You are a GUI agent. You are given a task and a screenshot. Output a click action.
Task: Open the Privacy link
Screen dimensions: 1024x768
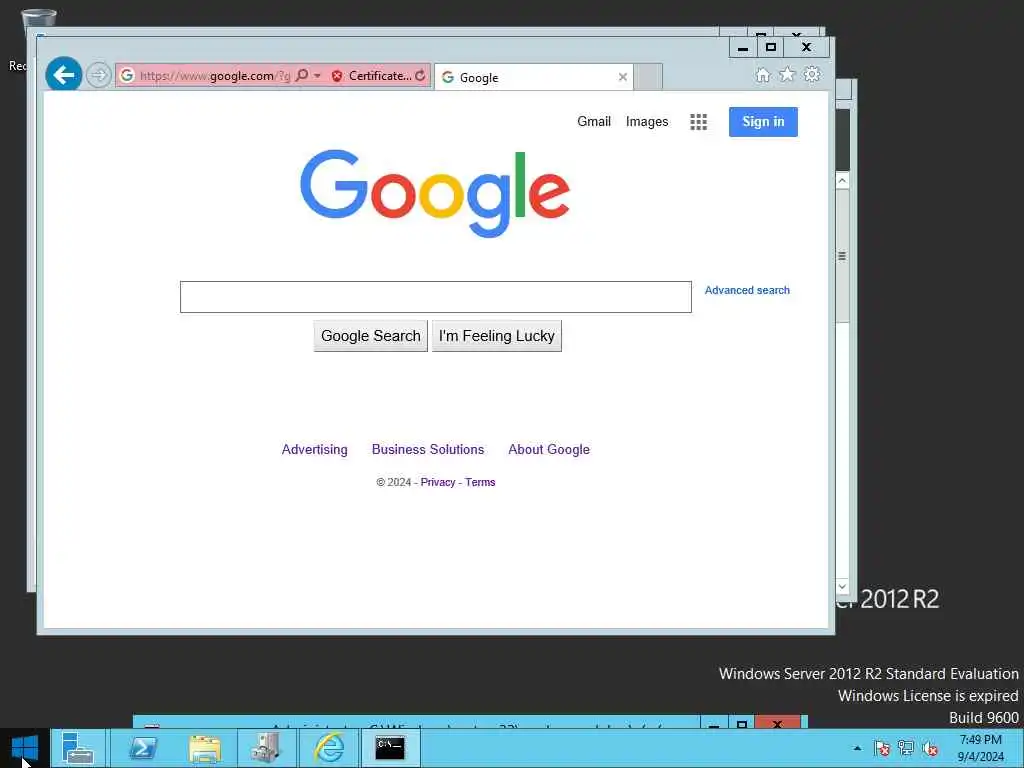click(x=438, y=482)
